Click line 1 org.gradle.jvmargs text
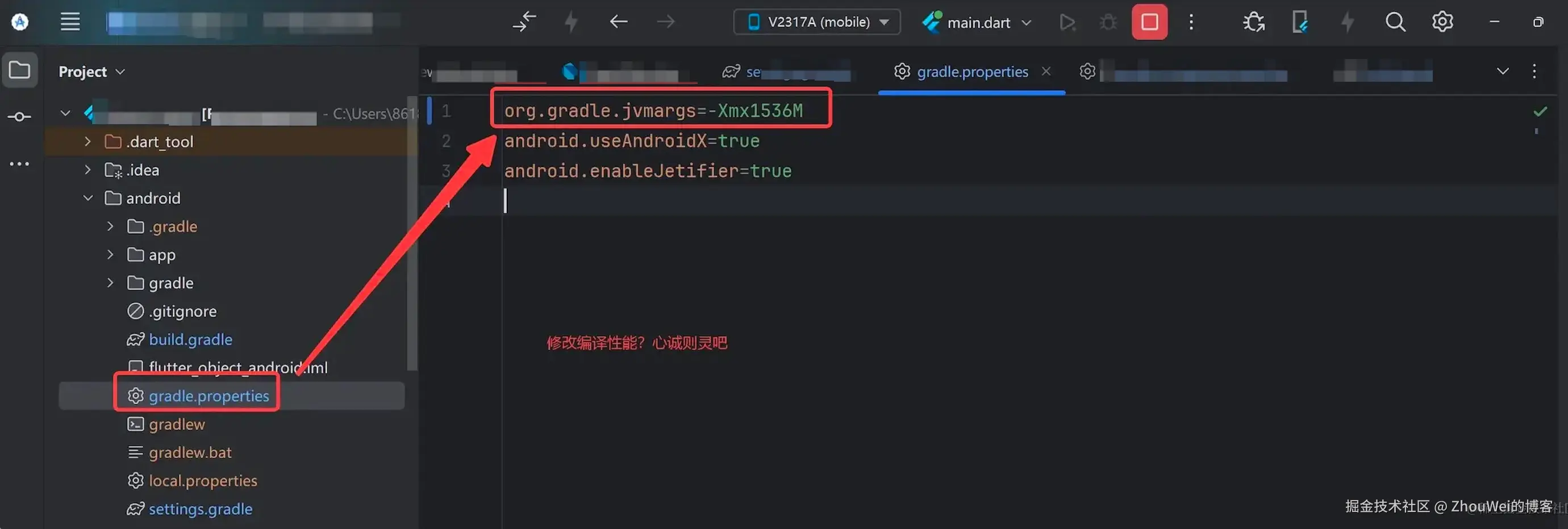This screenshot has height=529, width=1568. coord(653,111)
